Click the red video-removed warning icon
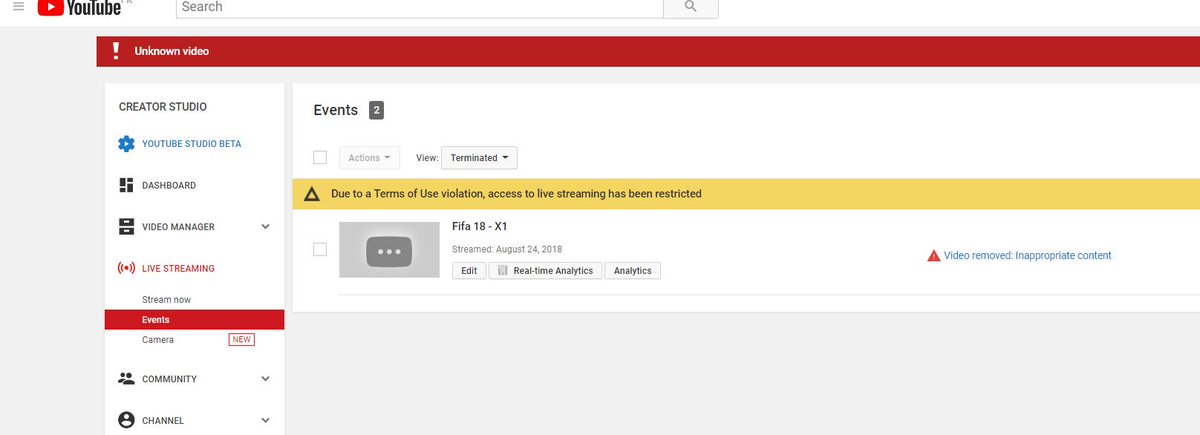1200x435 pixels. [x=934, y=256]
